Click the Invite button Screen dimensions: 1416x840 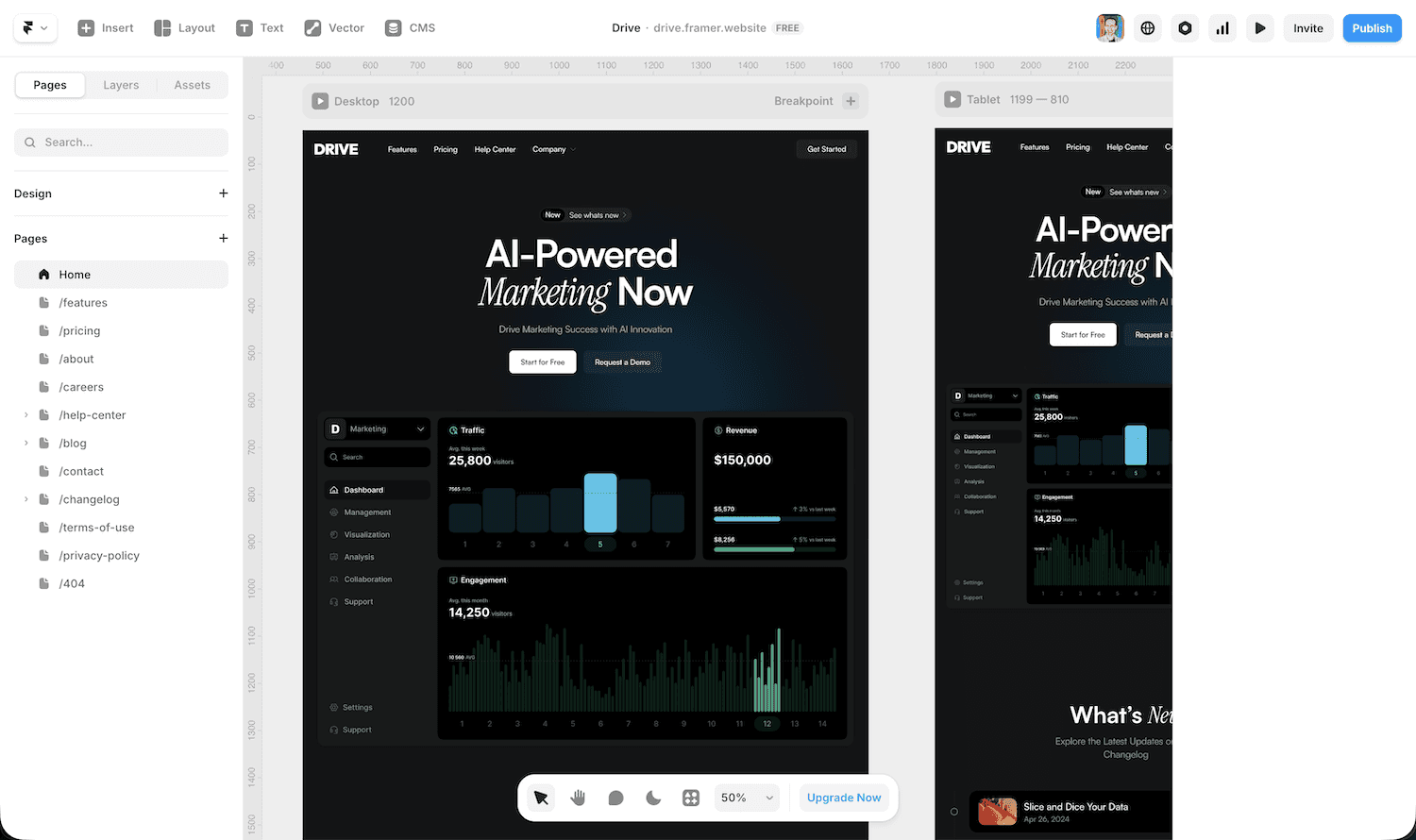[x=1308, y=28]
